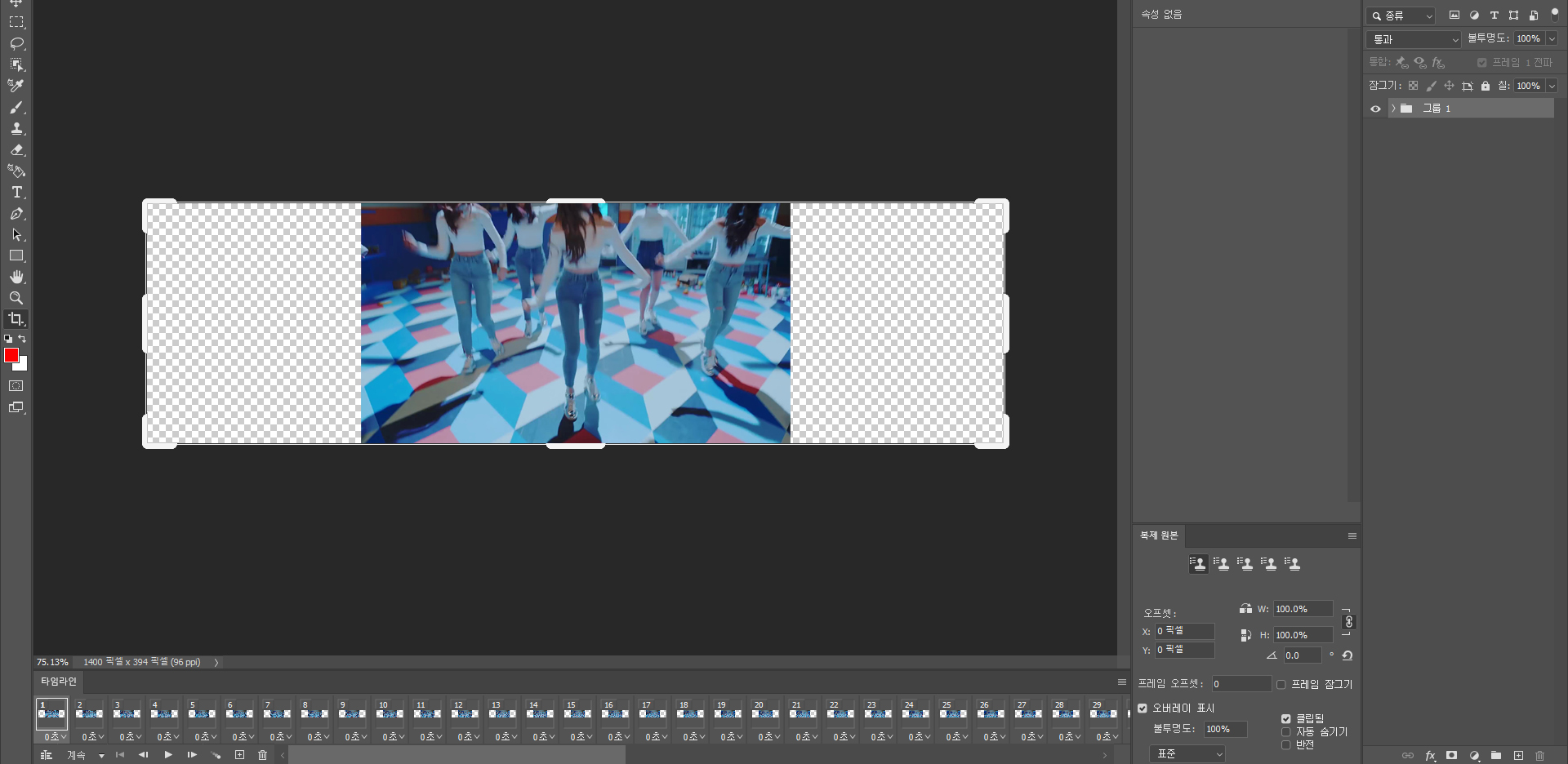
Task: Select the Object Selection tool
Action: 16,64
